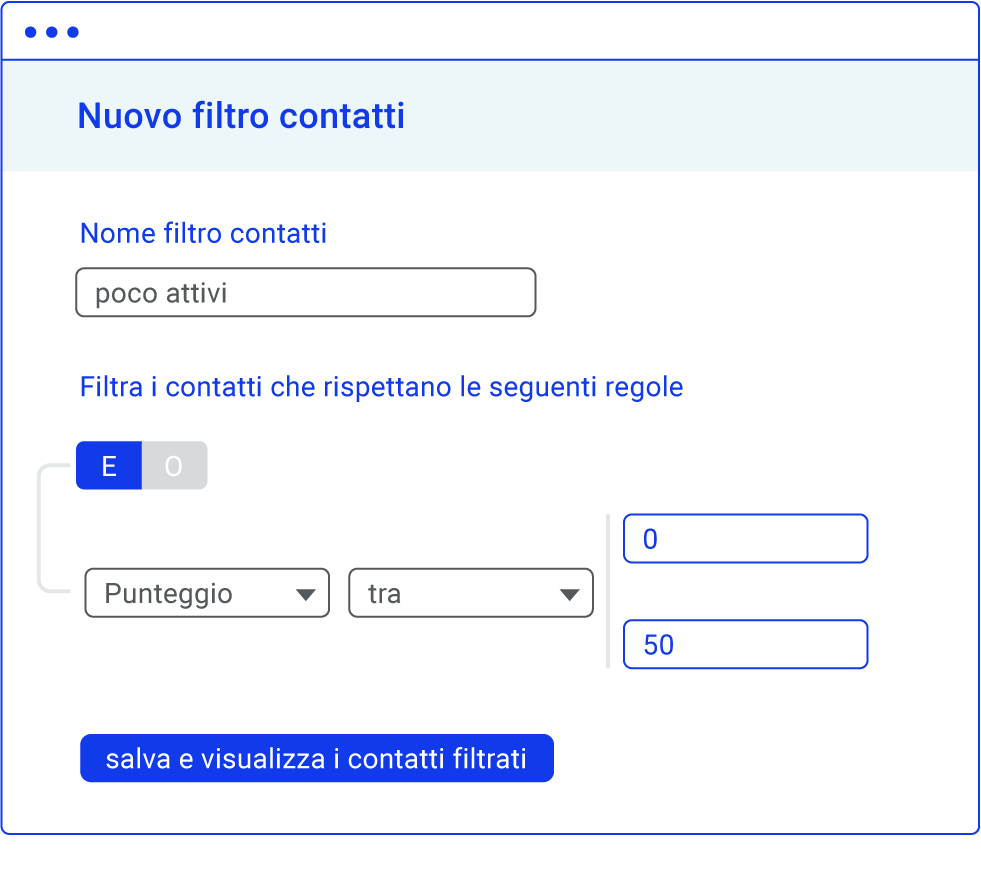This screenshot has width=981, height=881.
Task: Switch the rule logic to 'O'
Action: 173,465
